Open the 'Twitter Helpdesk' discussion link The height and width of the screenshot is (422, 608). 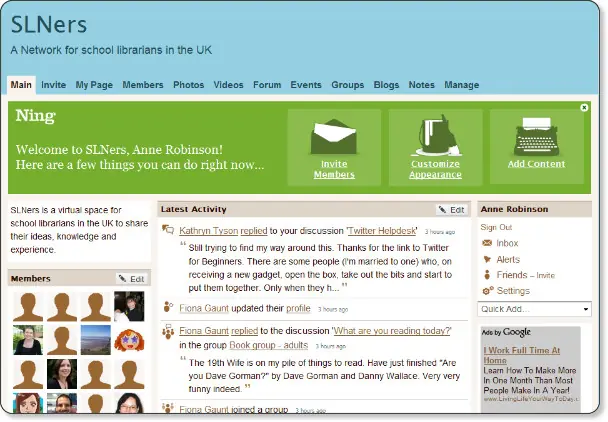[x=382, y=231]
